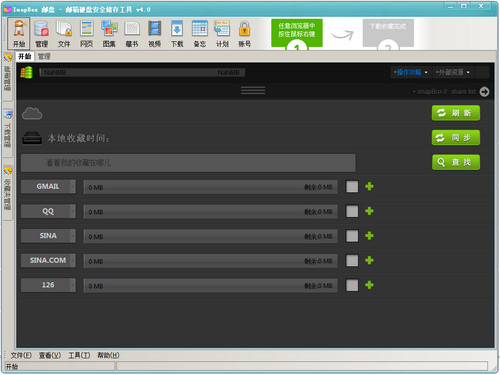This screenshot has height=375, width=500.
Task: Open the 文件 locked files toolbar icon
Action: (x=64, y=33)
